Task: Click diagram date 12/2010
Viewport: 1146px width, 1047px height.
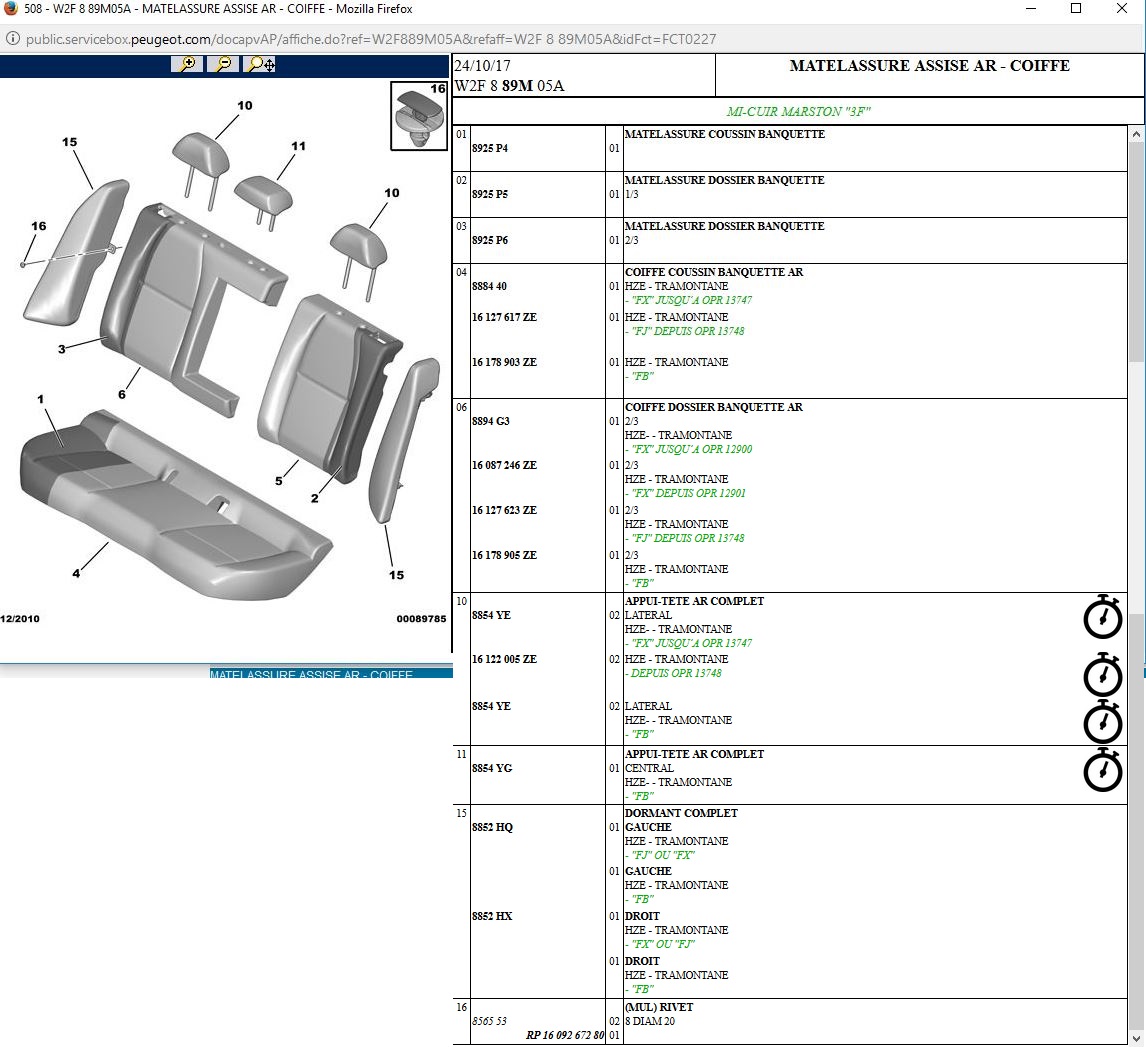Action: [x=20, y=619]
